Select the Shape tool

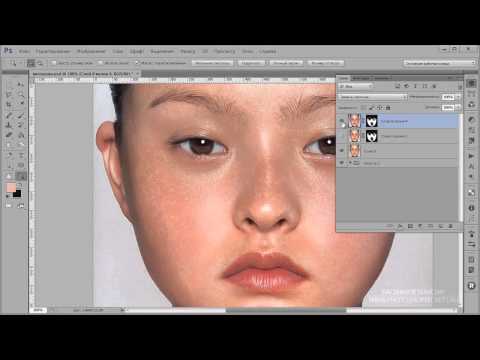pos(21,165)
